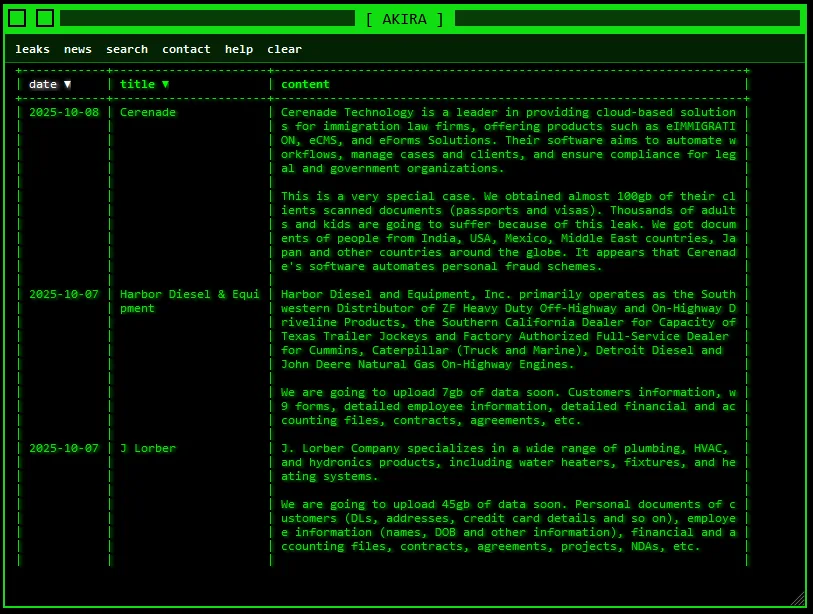Click the date cell in Harbor Diesel row
Screen dimensions: 813x614
[x=64, y=294]
